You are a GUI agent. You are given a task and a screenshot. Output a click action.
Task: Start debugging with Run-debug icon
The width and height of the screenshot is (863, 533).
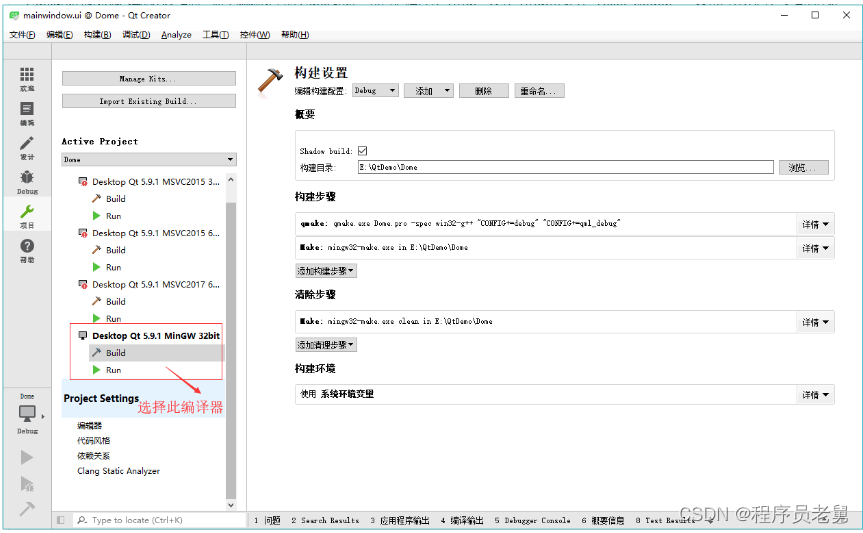(x=27, y=483)
